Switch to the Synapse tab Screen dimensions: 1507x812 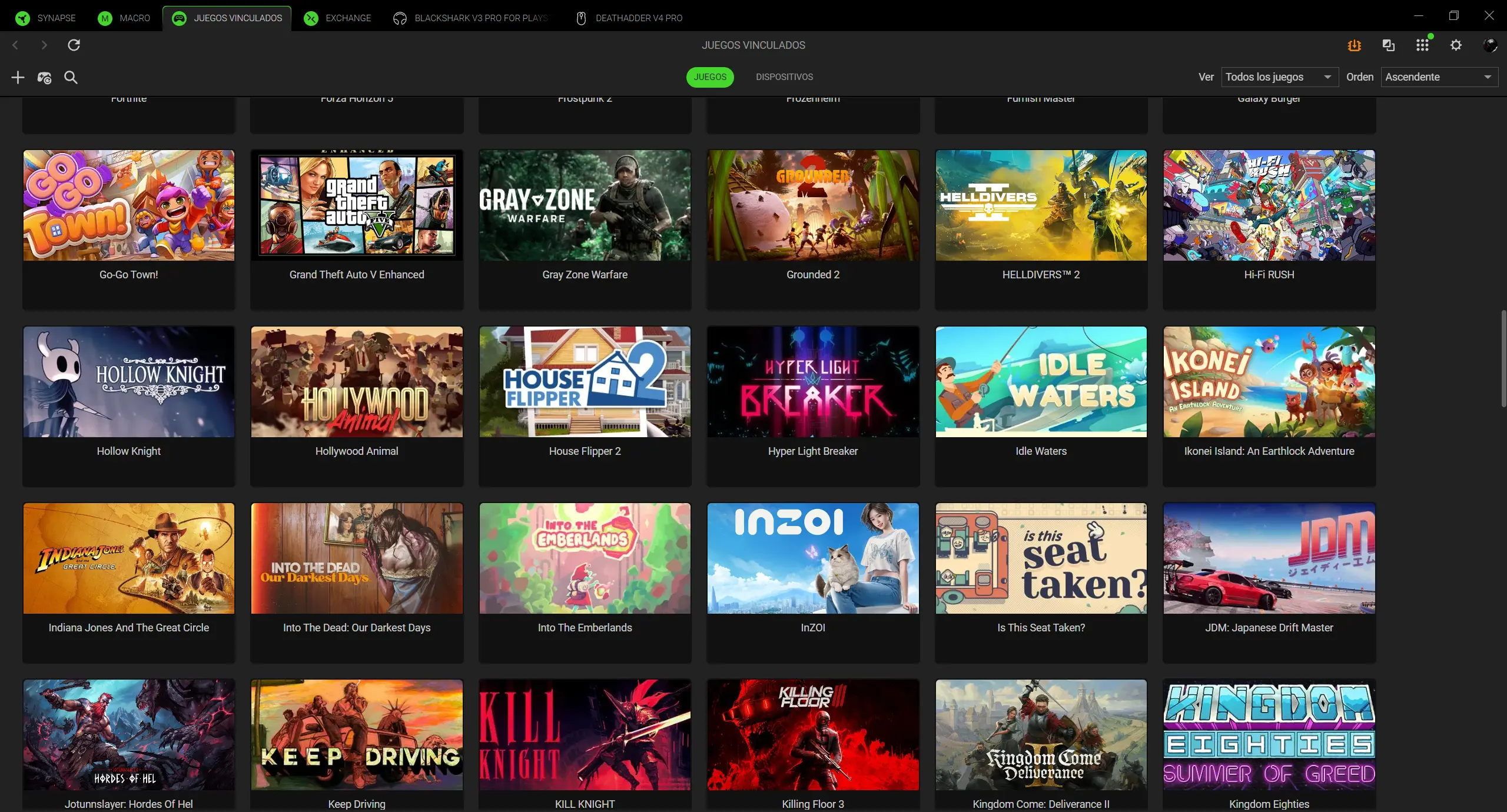[46, 18]
